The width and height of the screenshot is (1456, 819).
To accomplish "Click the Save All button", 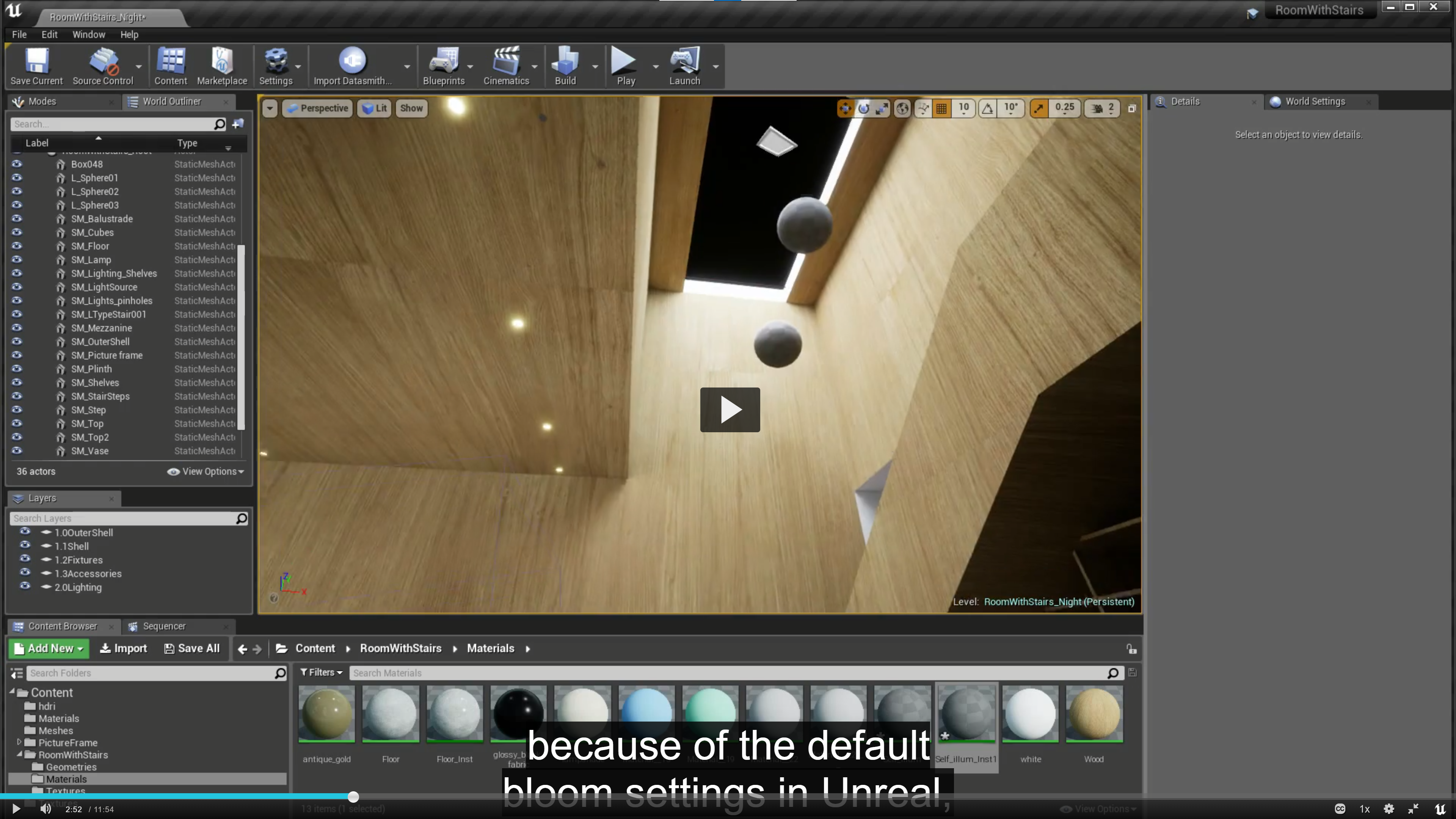I will coord(191,648).
